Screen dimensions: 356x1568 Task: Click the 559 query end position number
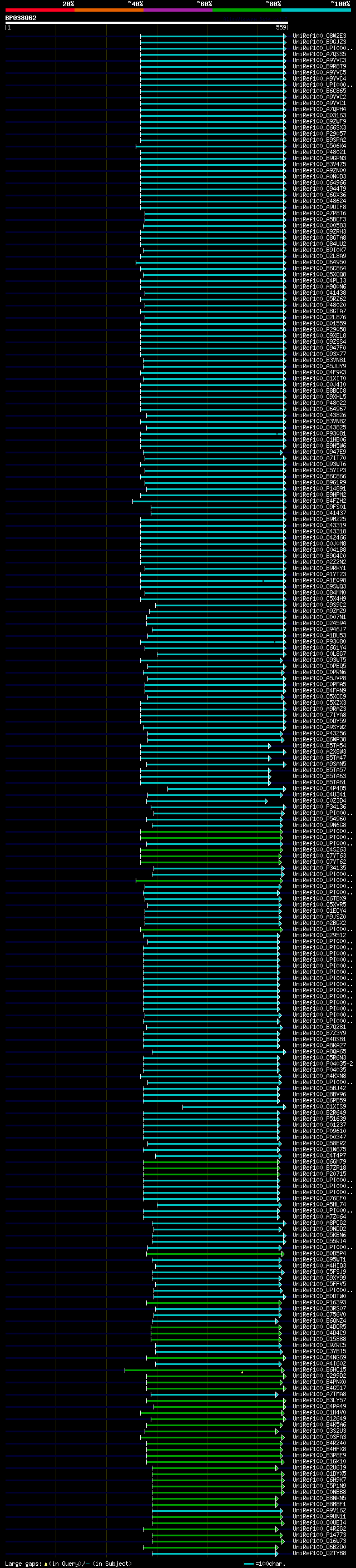click(280, 27)
